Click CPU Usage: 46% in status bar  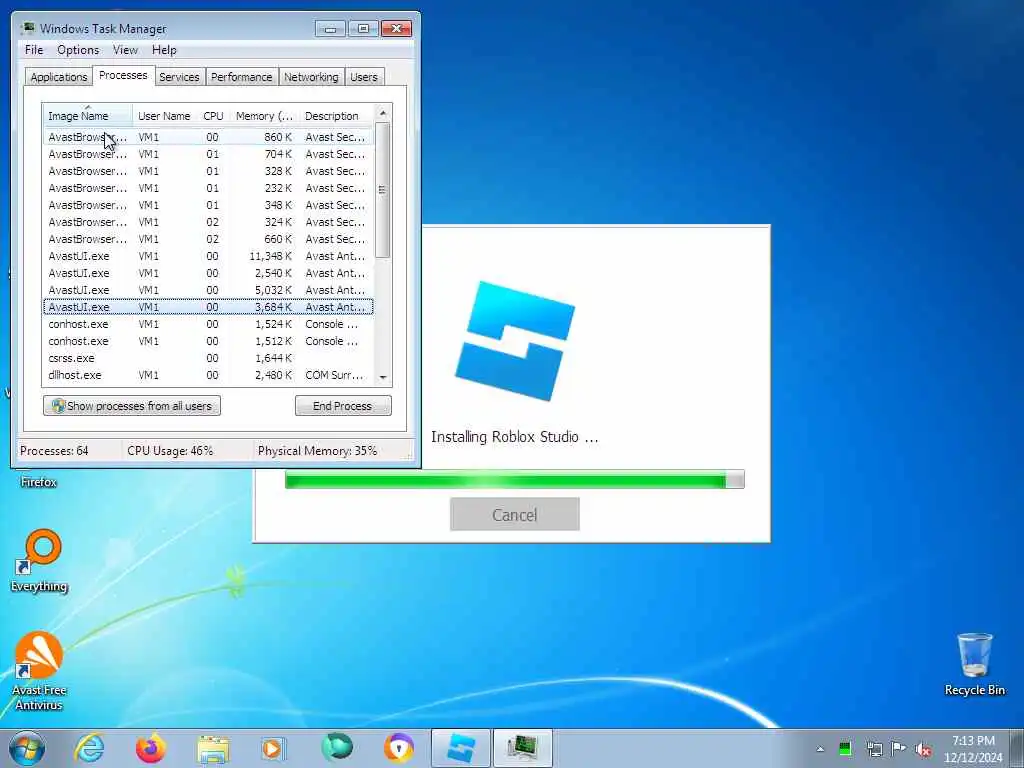click(x=170, y=451)
